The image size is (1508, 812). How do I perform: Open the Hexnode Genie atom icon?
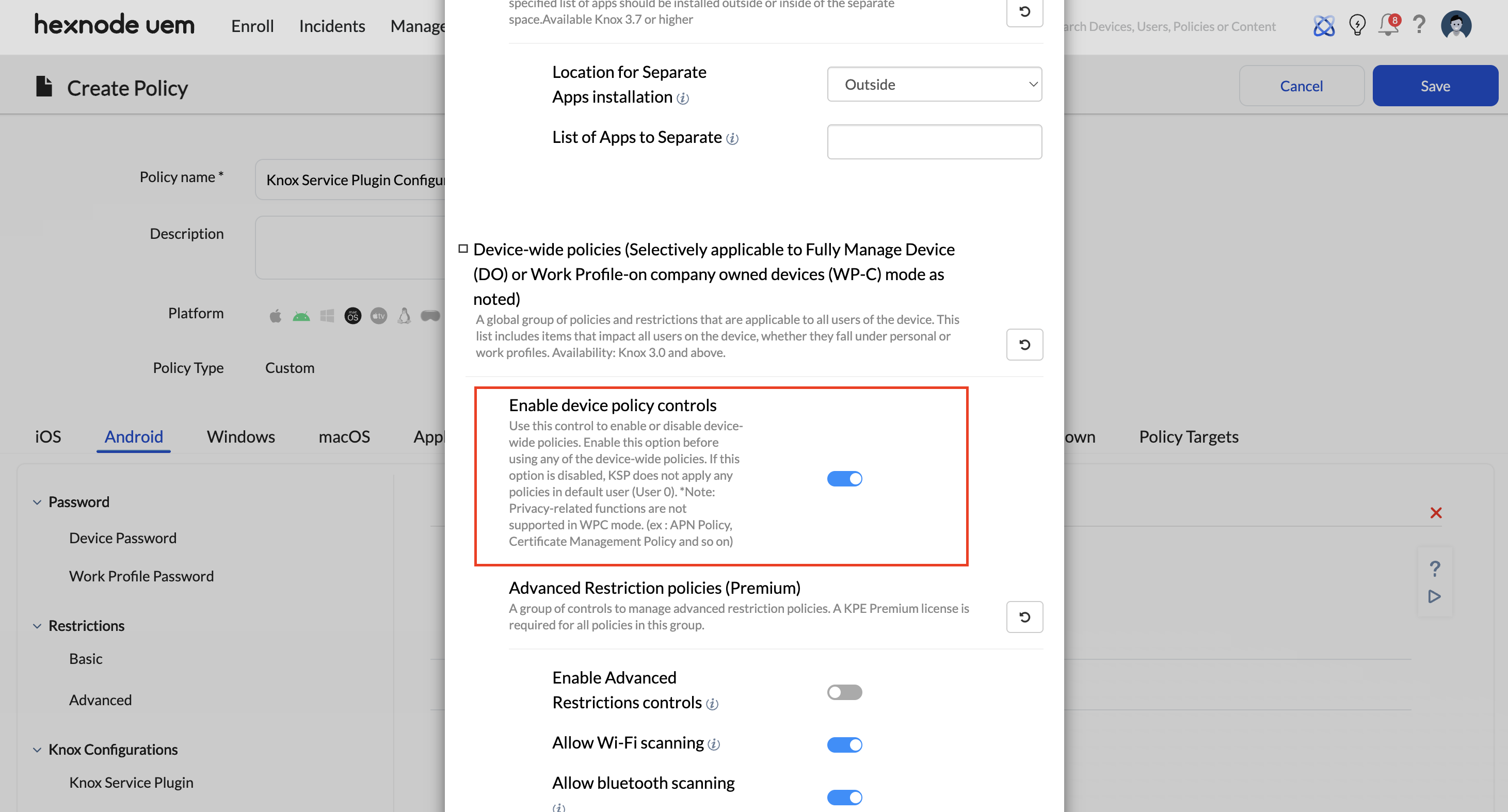point(1324,26)
